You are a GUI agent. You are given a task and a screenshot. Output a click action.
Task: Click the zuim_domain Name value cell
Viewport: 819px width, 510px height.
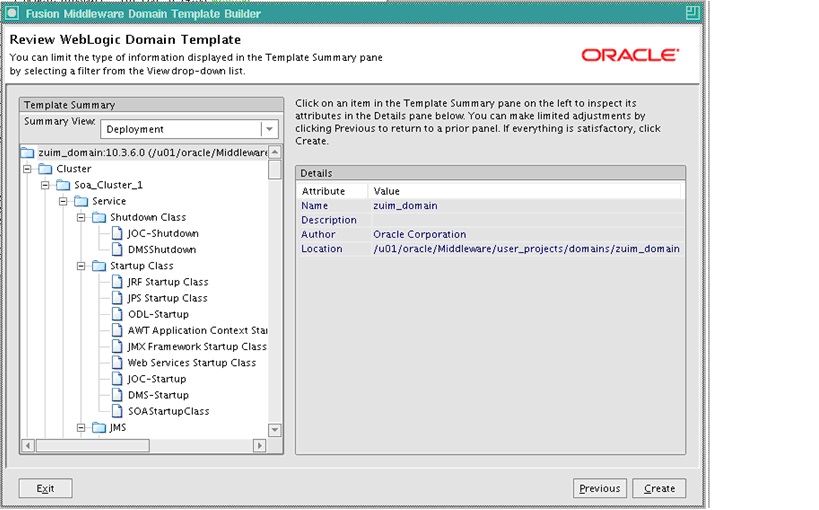pos(526,206)
